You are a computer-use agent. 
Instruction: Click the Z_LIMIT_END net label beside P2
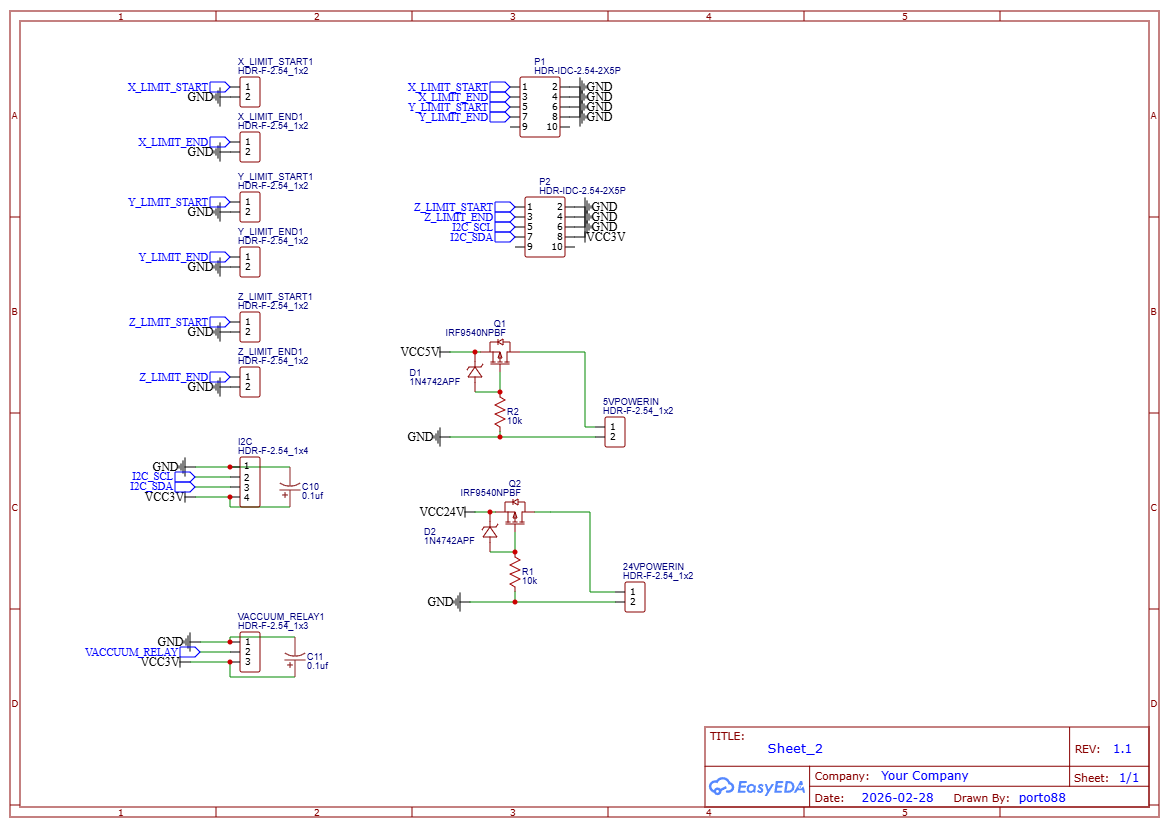[459, 217]
